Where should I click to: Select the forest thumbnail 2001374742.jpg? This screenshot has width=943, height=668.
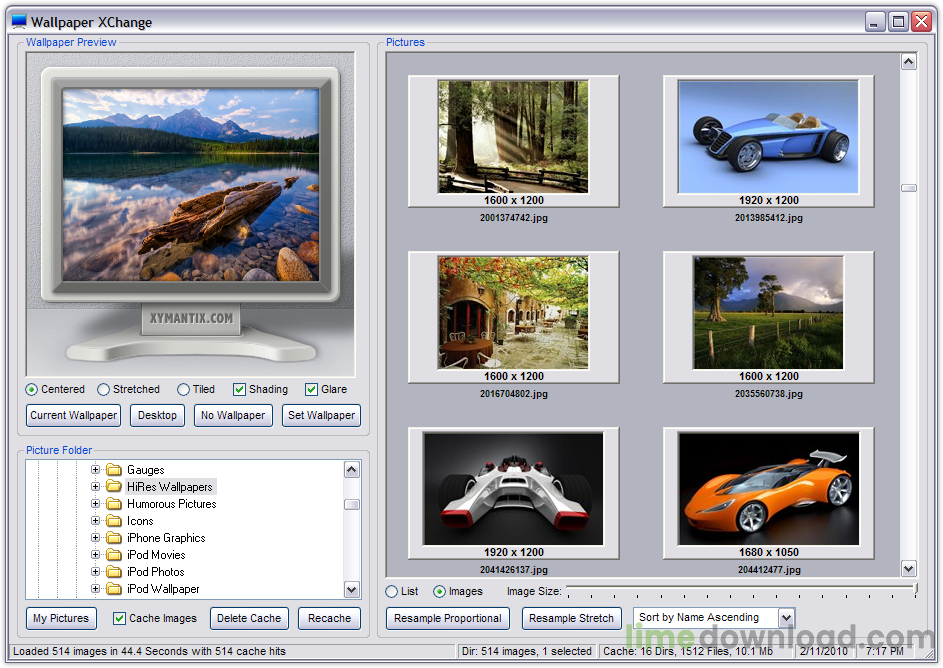click(513, 137)
